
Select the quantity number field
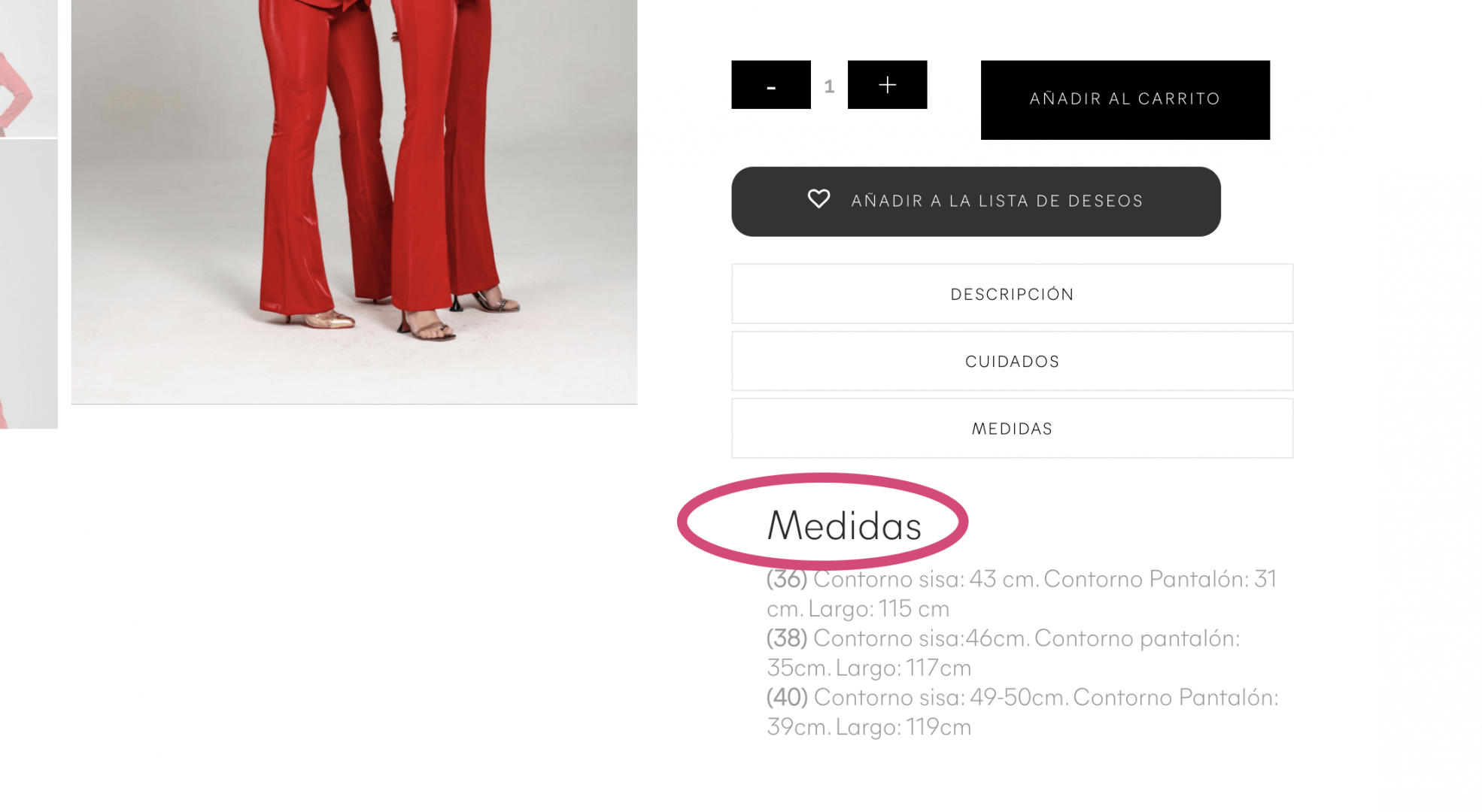click(x=829, y=86)
